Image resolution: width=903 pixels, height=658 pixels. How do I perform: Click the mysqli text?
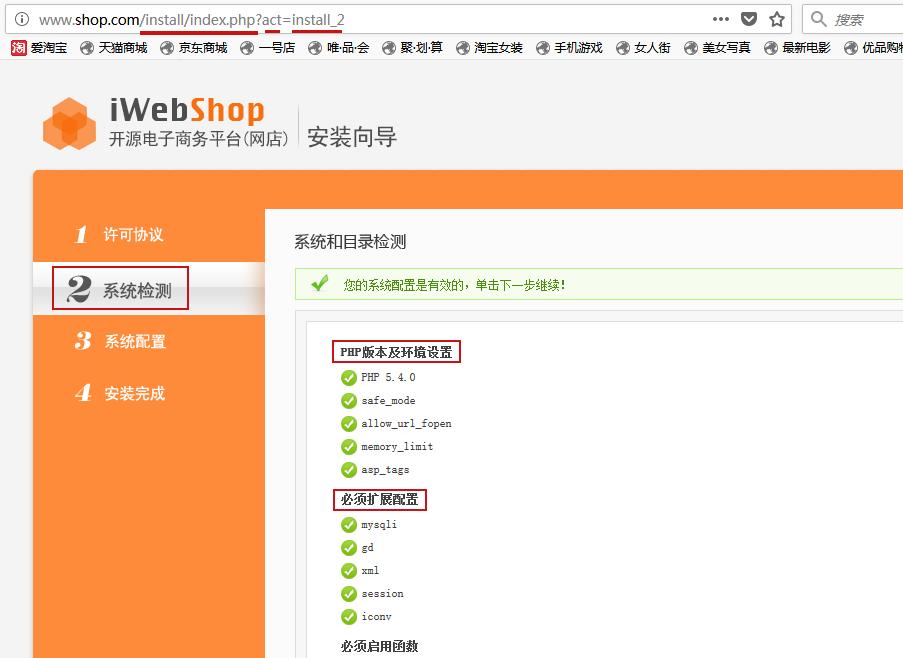(379, 524)
